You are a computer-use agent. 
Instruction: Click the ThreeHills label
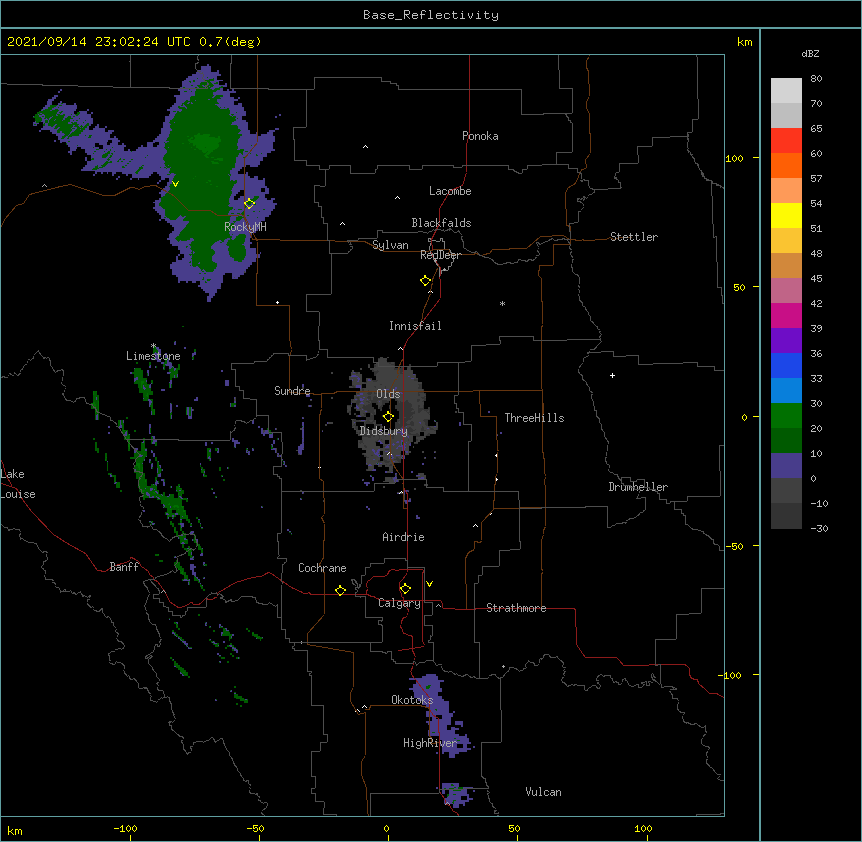(534, 418)
